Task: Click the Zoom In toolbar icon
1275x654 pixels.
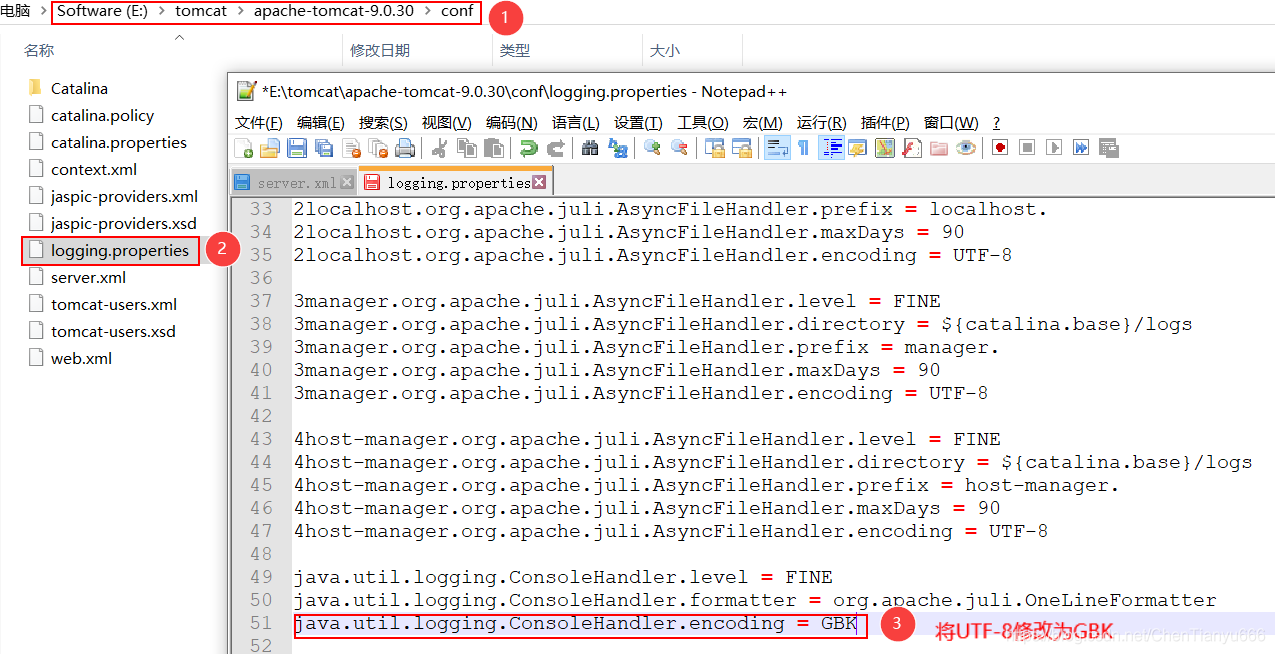Action: point(651,148)
